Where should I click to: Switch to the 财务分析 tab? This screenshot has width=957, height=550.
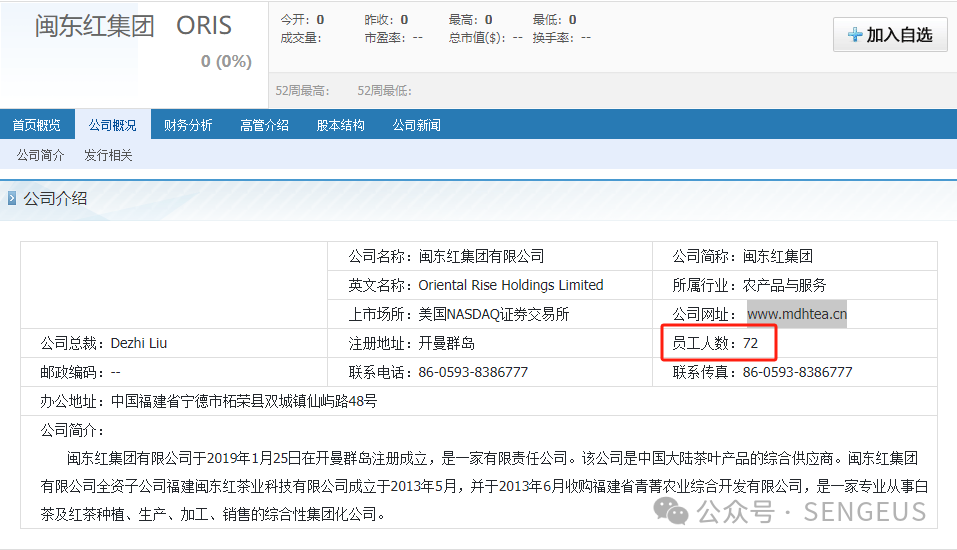tap(188, 125)
